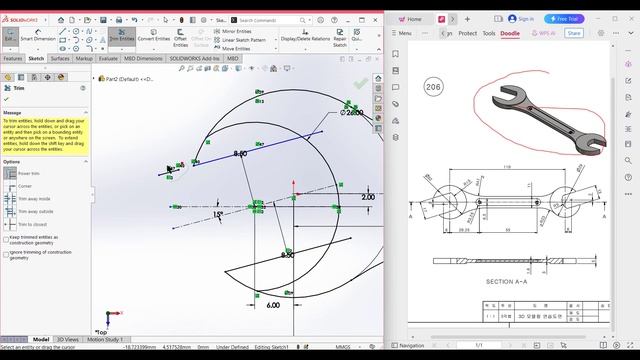Collapse the Options section

[86, 162]
